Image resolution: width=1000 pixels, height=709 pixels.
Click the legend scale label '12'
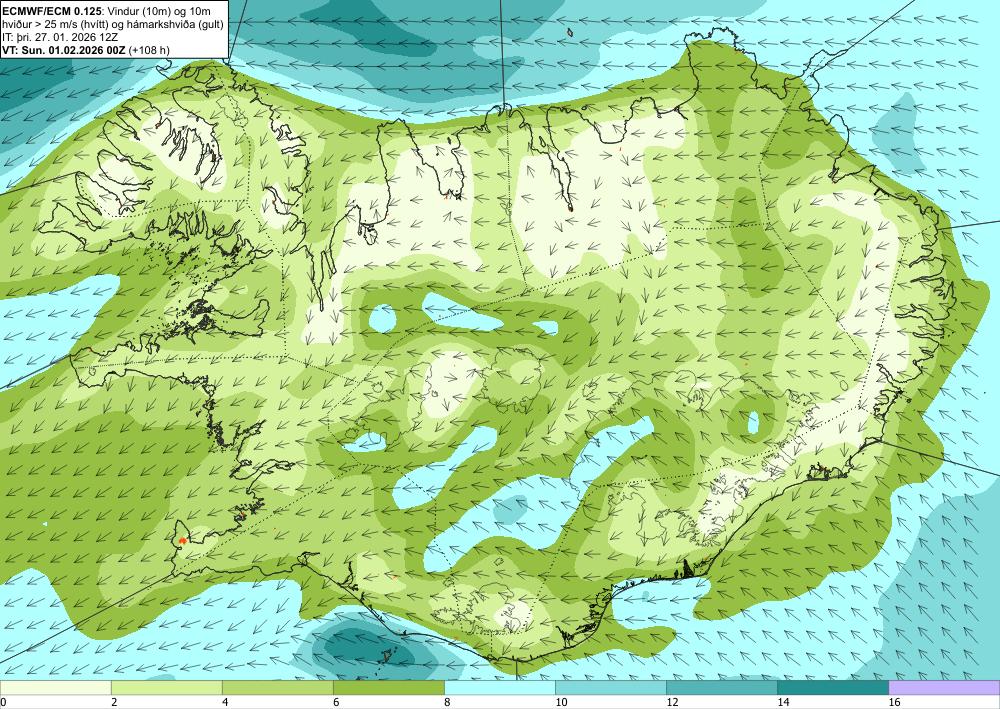pyautogui.click(x=672, y=702)
